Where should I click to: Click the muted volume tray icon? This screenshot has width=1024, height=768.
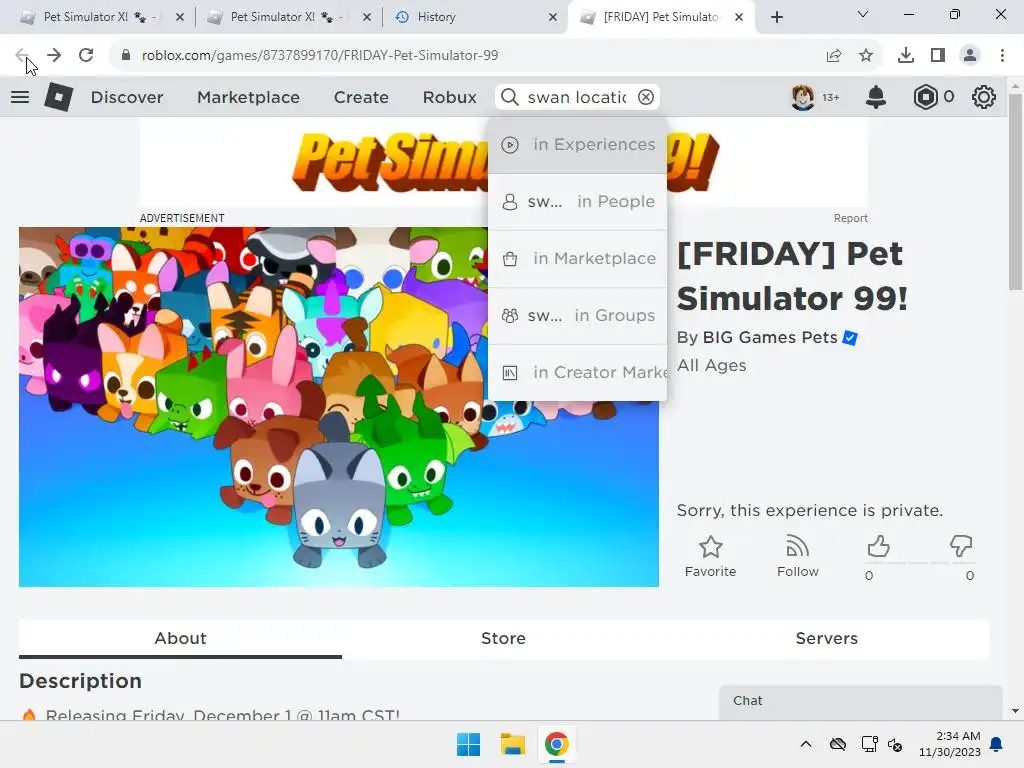pos(895,744)
